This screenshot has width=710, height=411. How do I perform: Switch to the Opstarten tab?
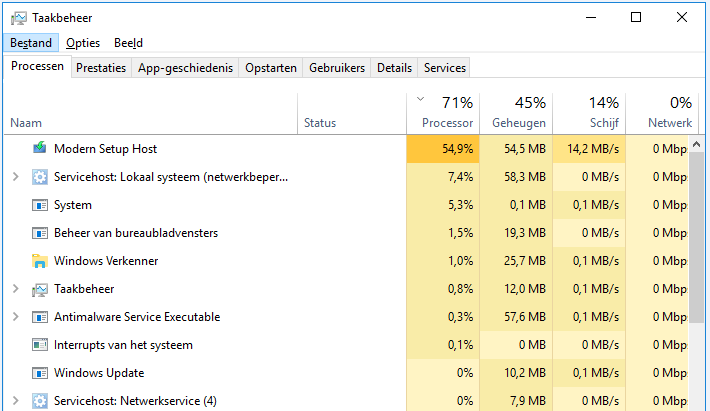270,68
